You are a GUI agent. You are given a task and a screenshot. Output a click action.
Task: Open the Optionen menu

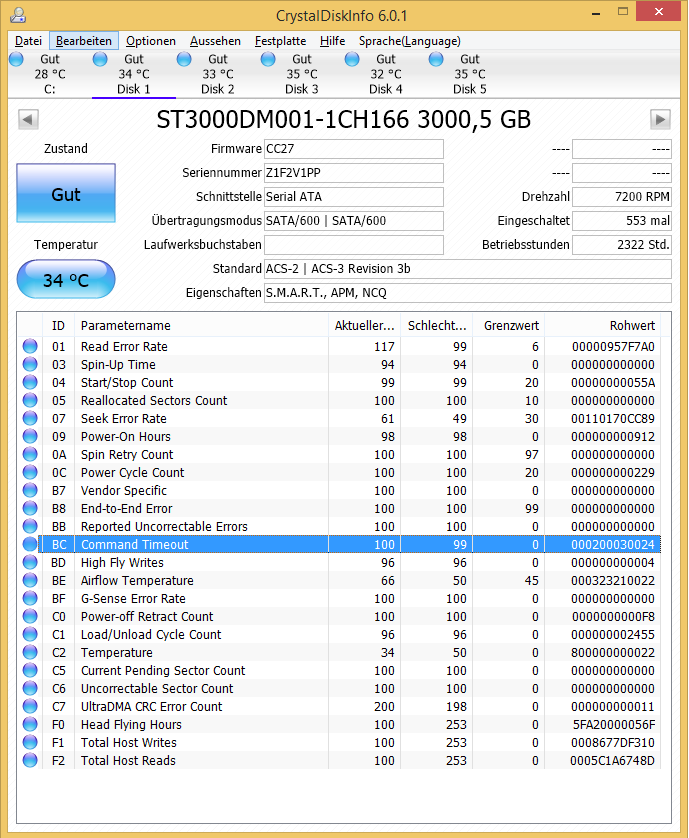click(151, 41)
